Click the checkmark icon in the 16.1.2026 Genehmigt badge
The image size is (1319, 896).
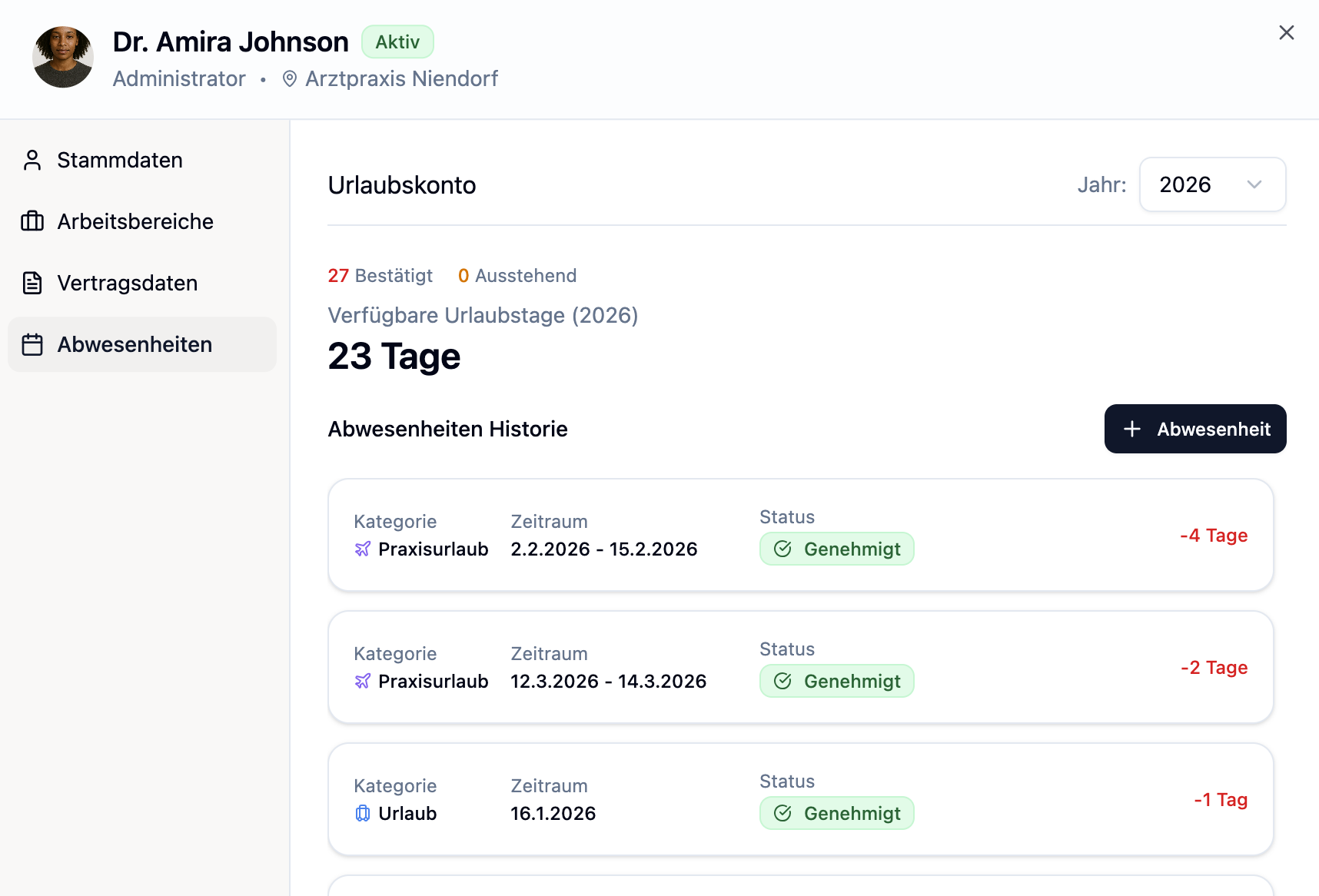[x=782, y=813]
